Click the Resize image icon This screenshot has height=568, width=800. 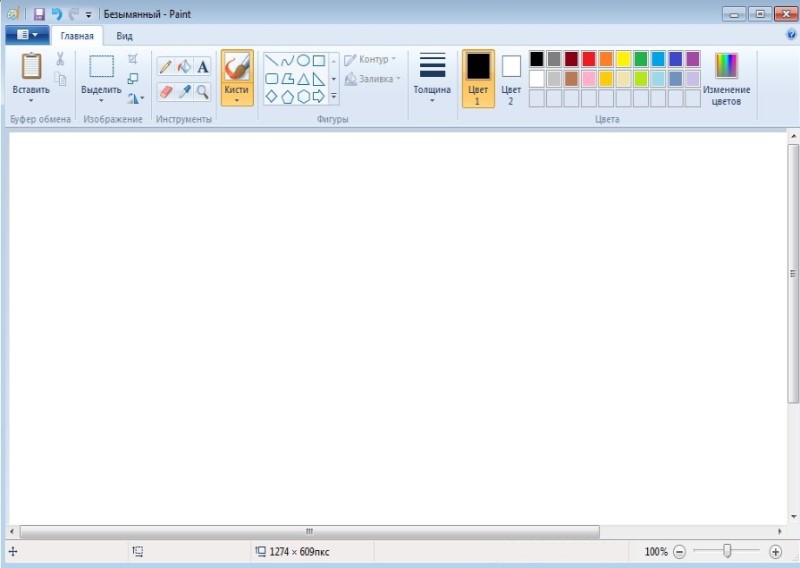[133, 78]
